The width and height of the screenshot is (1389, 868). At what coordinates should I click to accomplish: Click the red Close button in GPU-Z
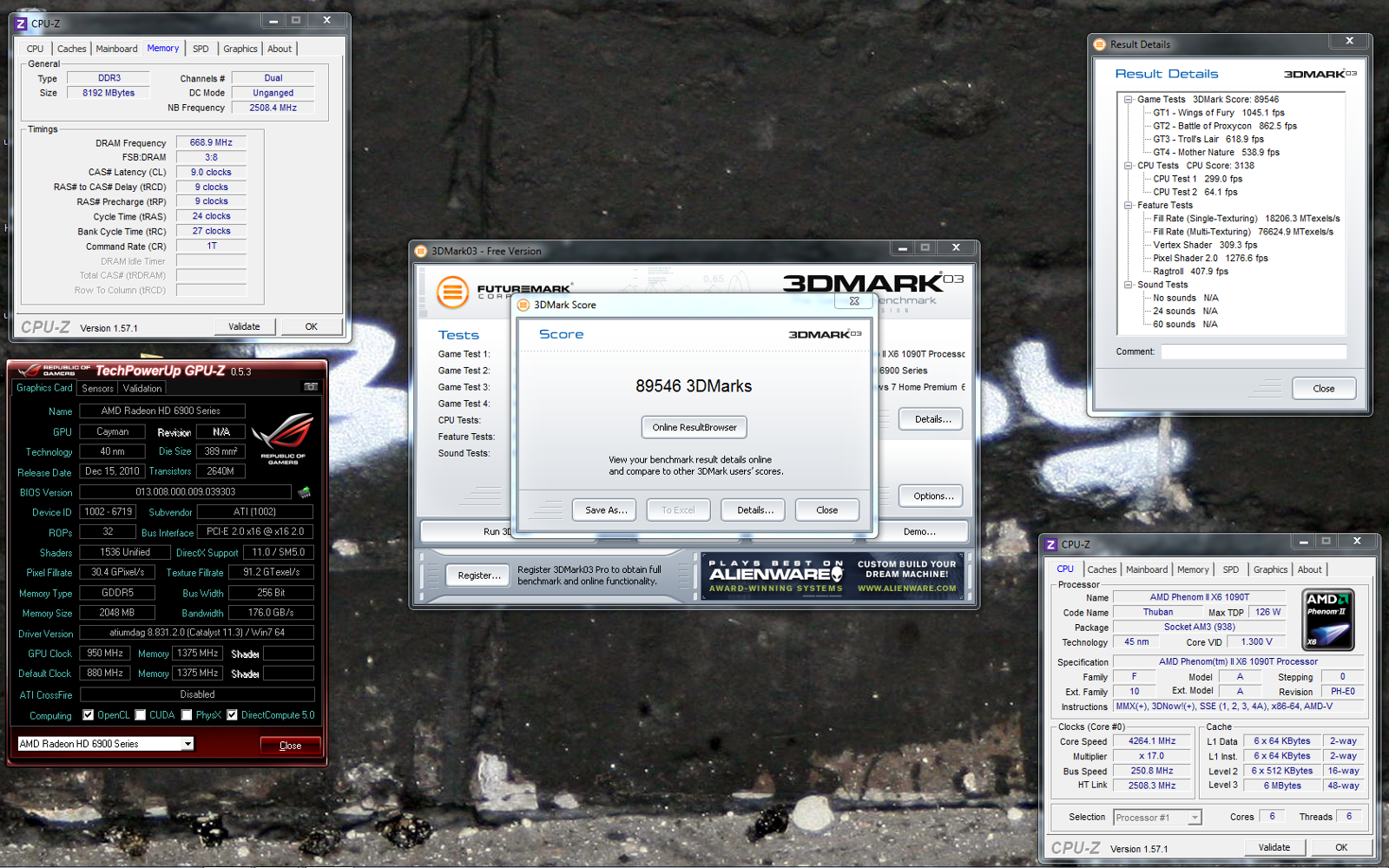[x=290, y=746]
